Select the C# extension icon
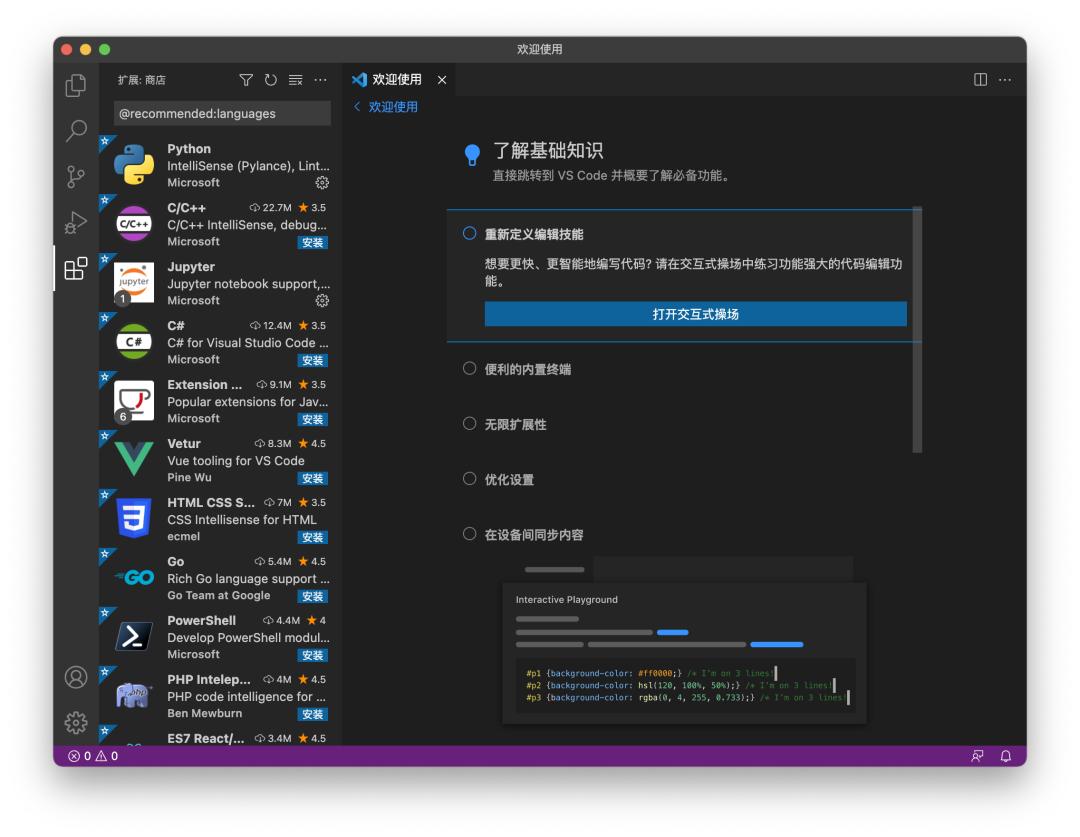This screenshot has width=1080, height=837. (134, 342)
